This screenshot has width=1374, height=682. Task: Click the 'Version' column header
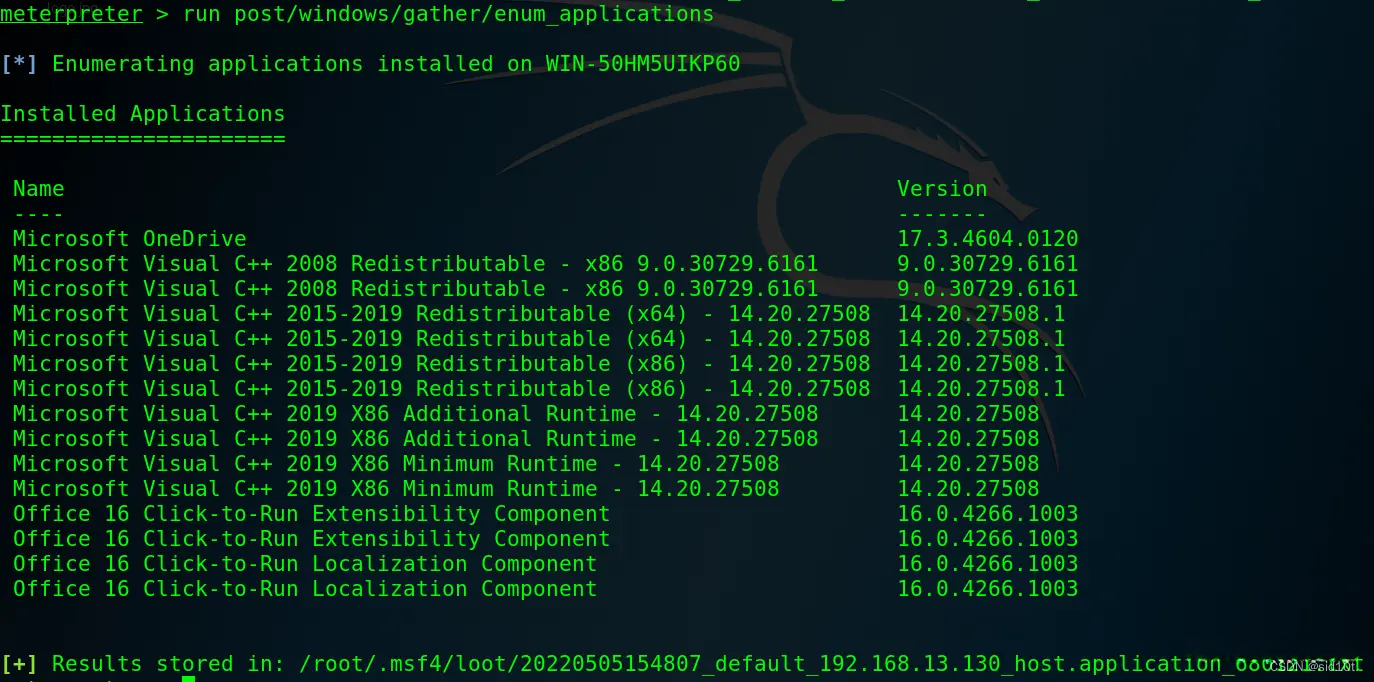pos(942,189)
